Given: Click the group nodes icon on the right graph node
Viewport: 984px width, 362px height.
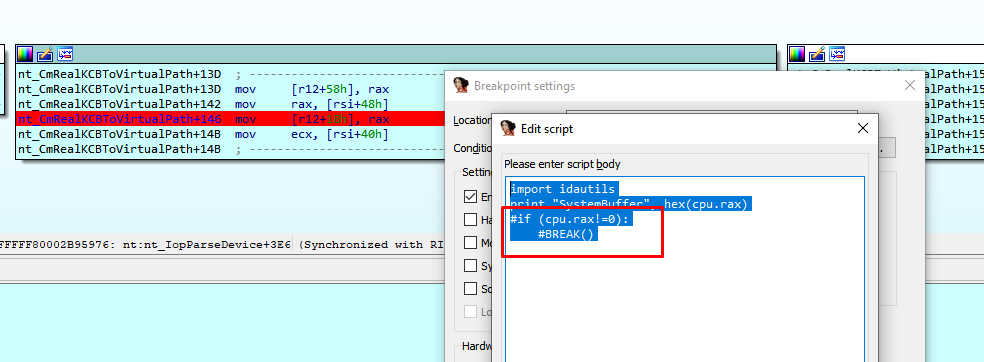Looking at the screenshot, I should click(837, 54).
